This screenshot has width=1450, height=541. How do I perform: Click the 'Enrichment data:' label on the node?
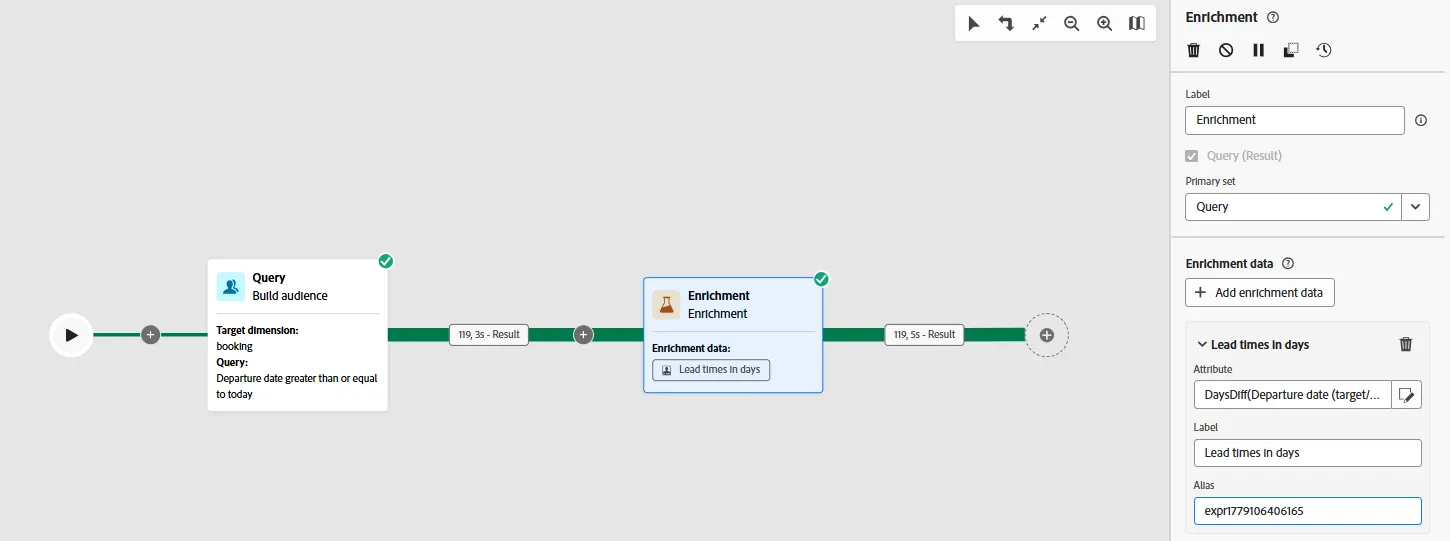click(x=691, y=348)
